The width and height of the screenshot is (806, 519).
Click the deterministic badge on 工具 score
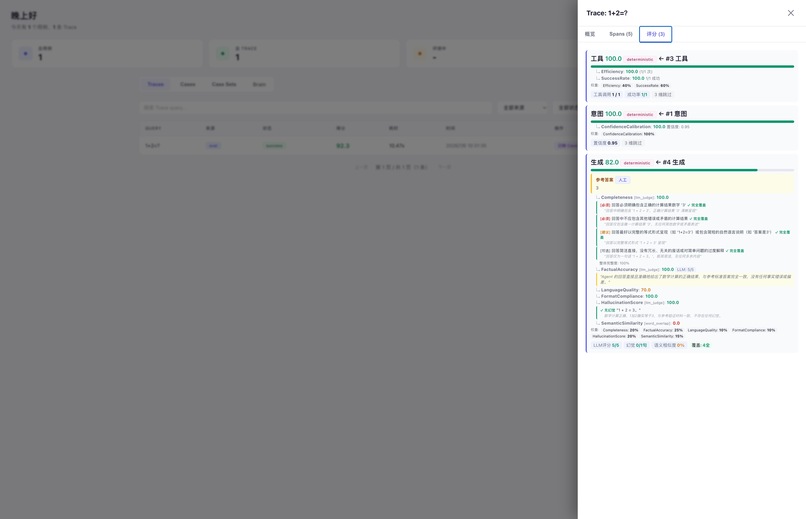click(640, 59)
